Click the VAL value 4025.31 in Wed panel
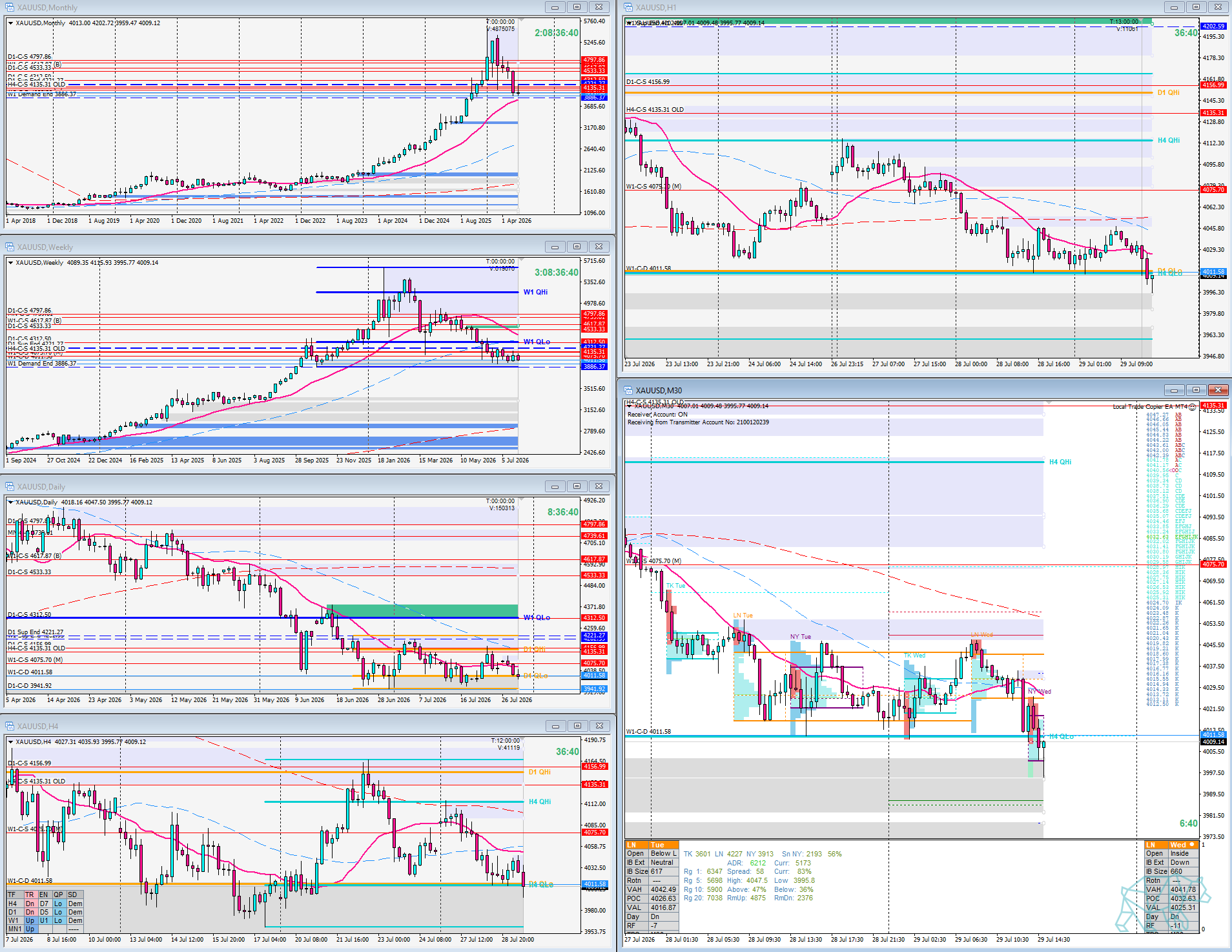 (x=1183, y=908)
